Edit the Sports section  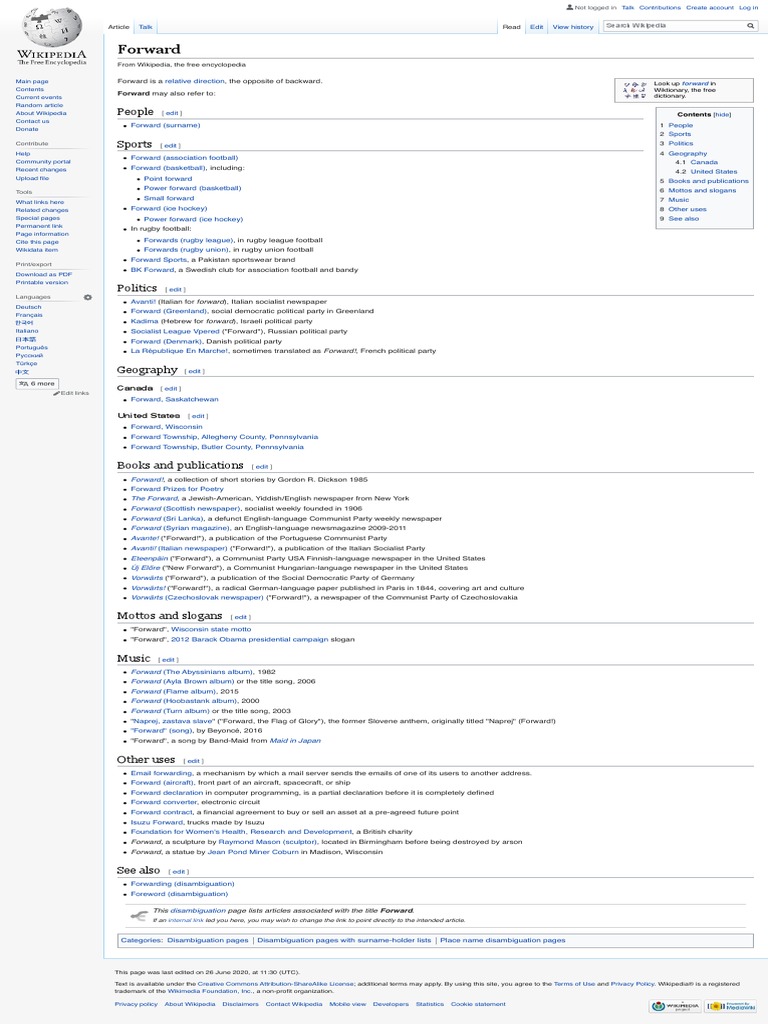pos(170,146)
